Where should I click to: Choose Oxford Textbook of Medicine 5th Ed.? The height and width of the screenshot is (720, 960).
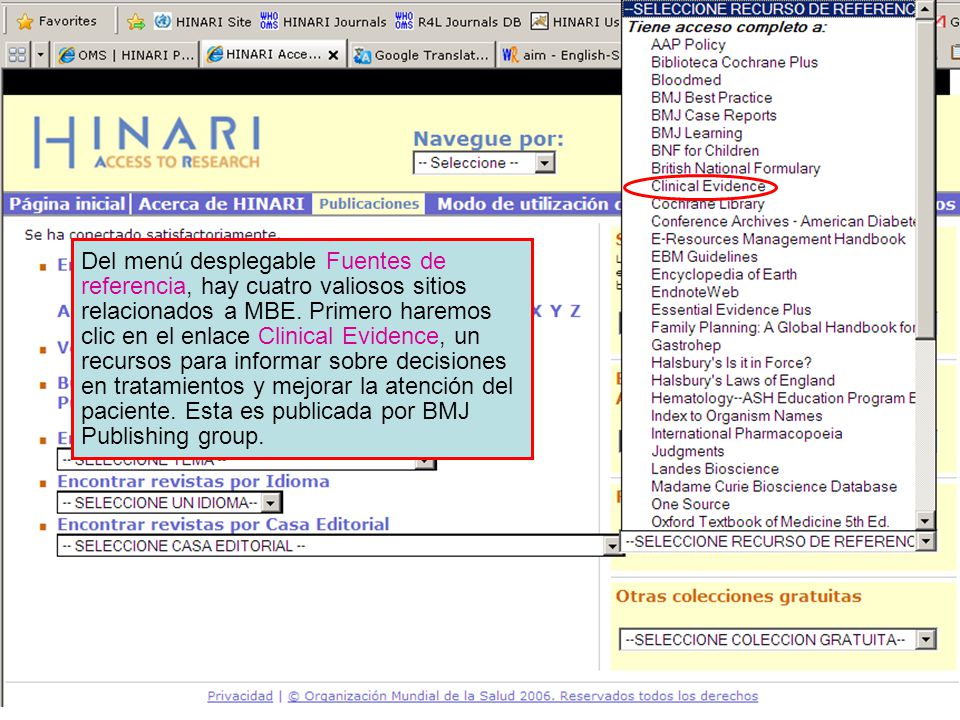pyautogui.click(x=770, y=522)
